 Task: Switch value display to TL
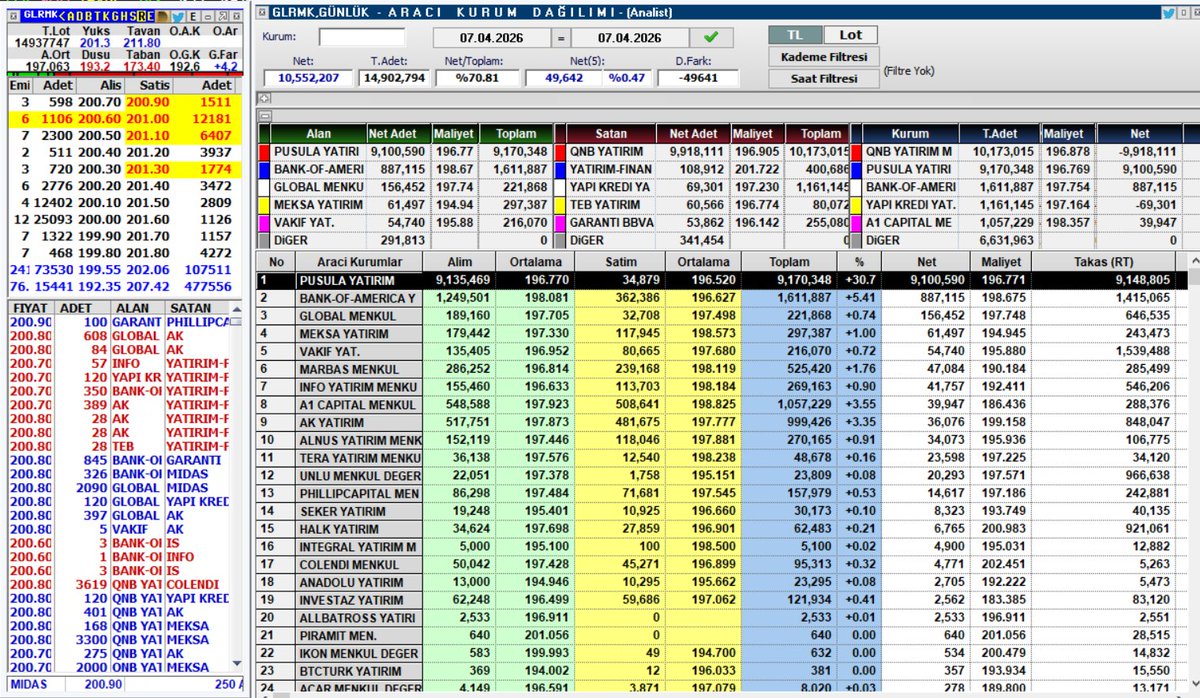pyautogui.click(x=795, y=35)
